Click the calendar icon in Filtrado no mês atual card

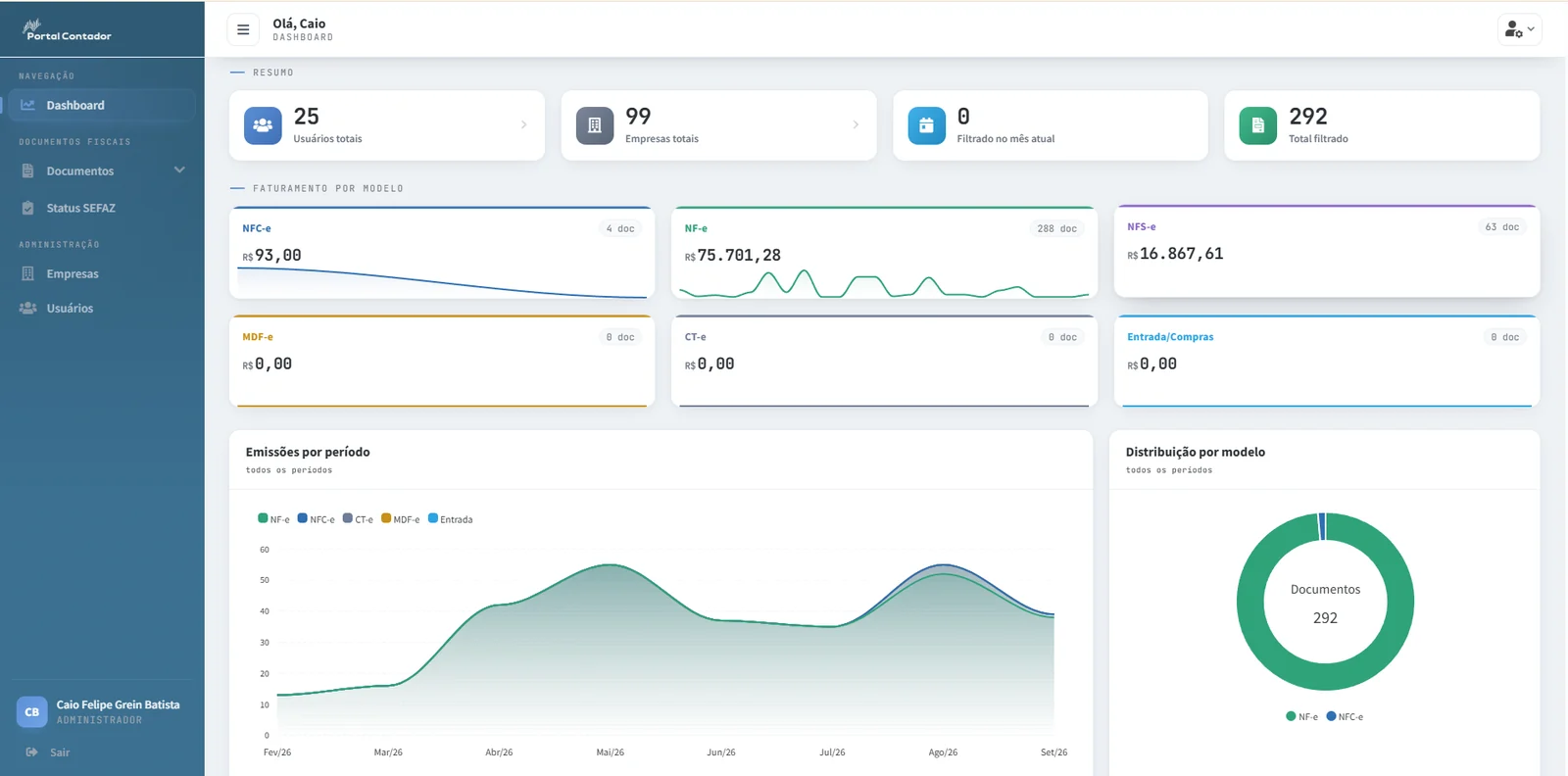926,125
